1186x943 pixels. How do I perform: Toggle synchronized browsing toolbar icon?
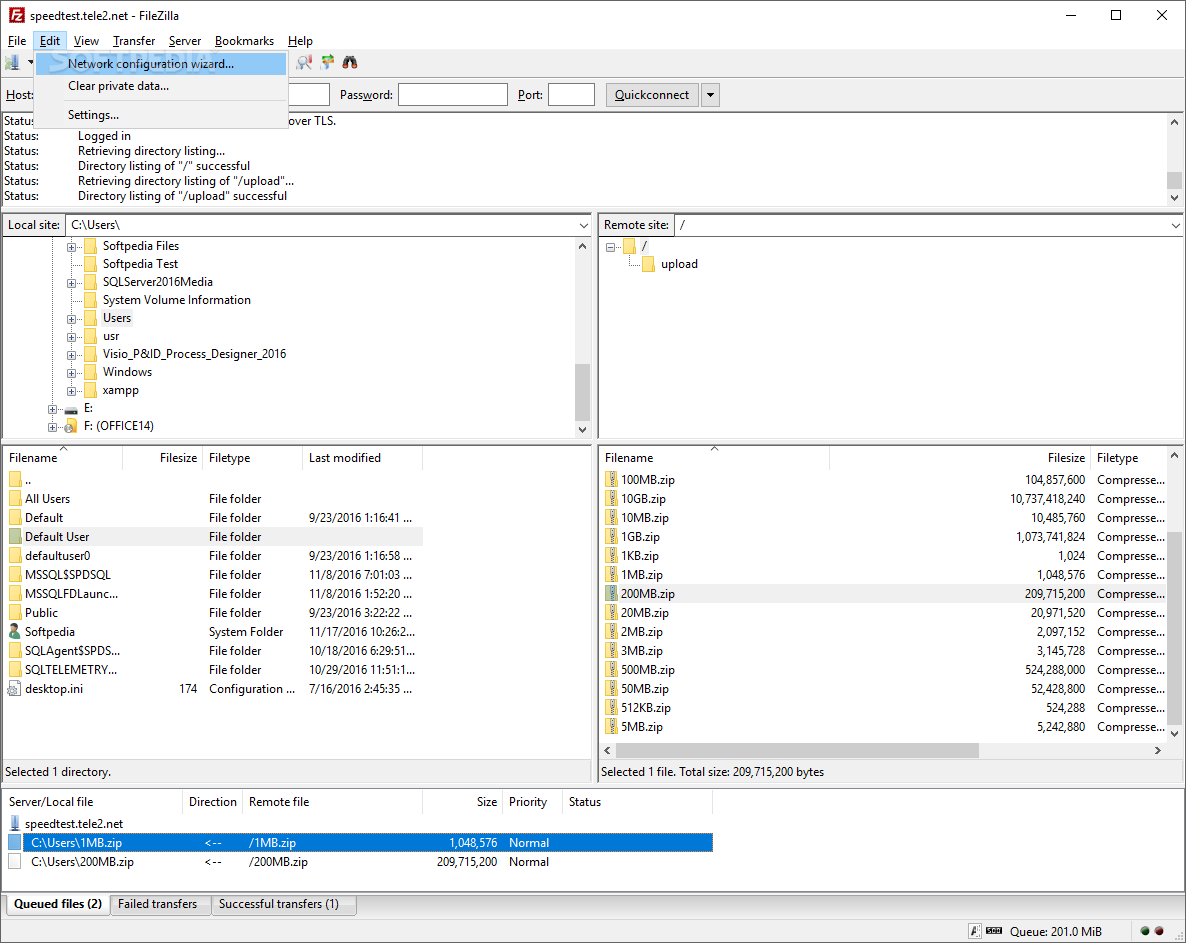(x=328, y=63)
